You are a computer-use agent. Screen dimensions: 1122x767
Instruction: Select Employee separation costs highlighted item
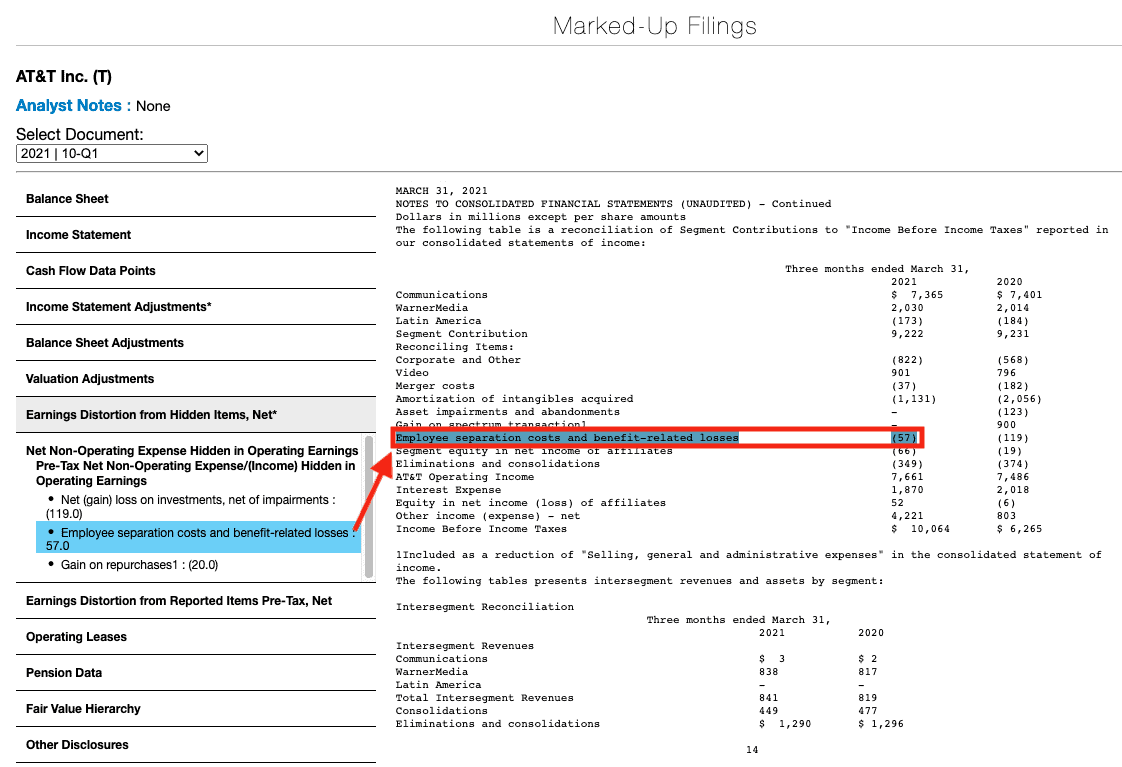198,539
